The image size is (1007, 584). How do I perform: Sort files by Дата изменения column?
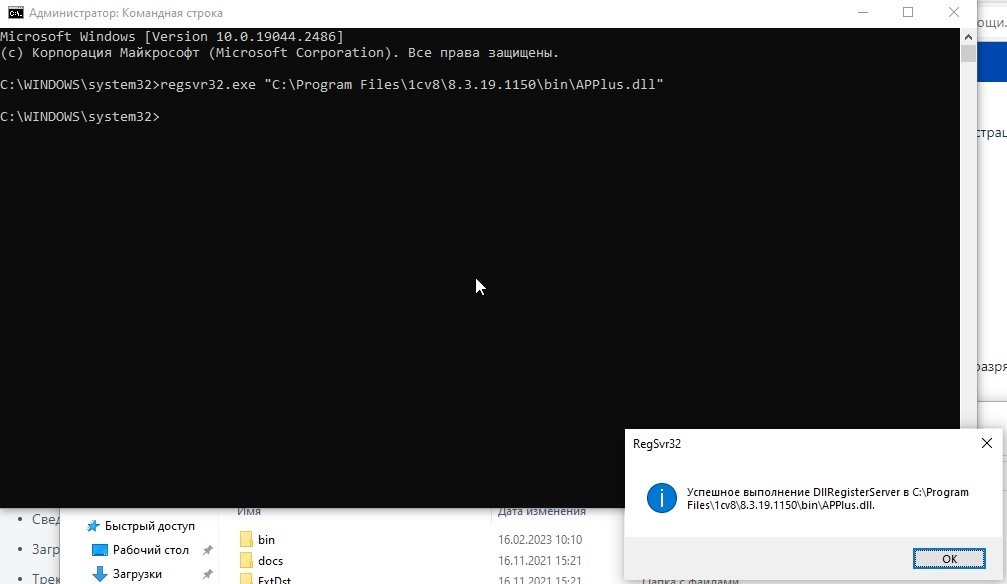(x=541, y=512)
